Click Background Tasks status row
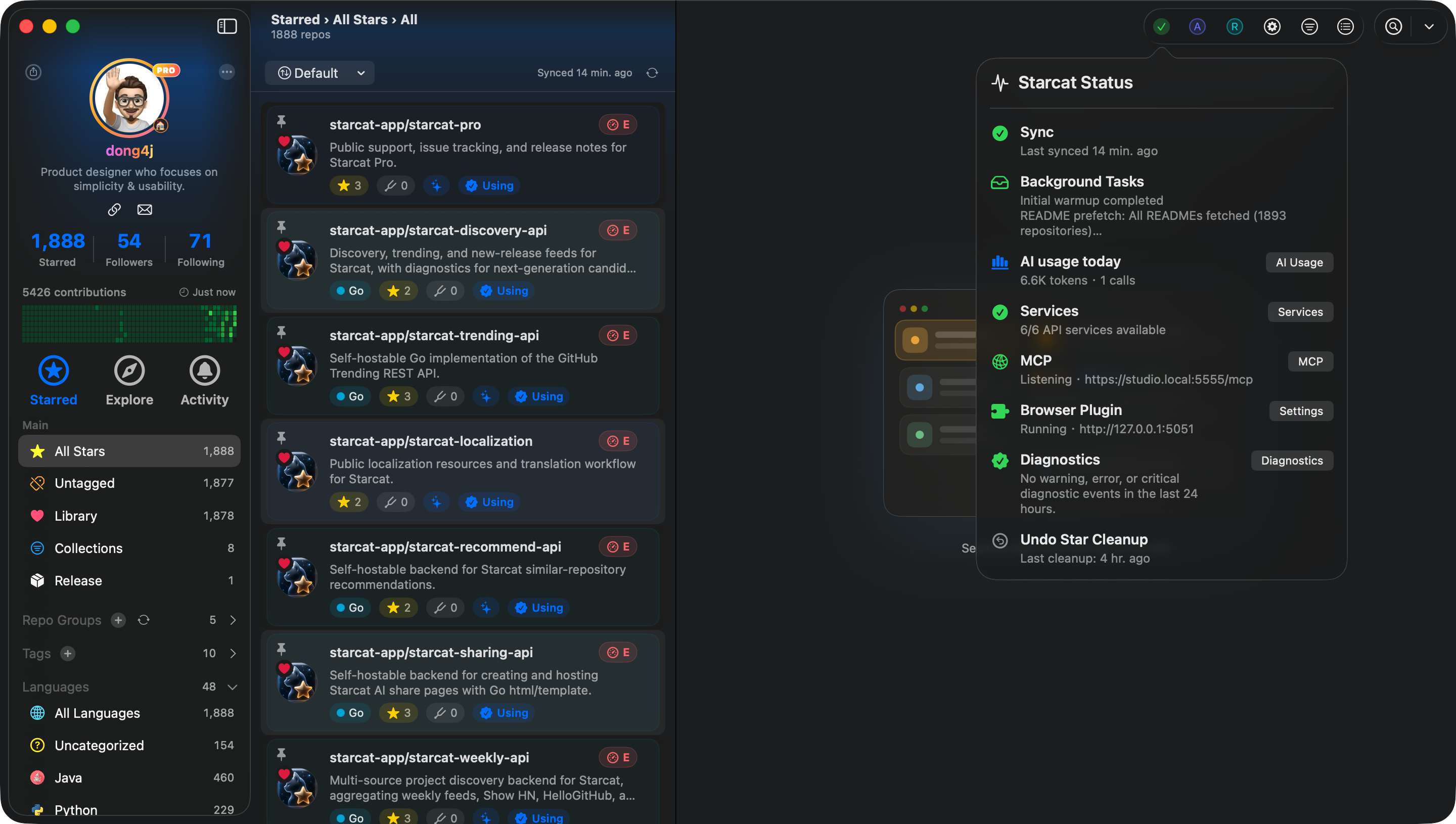The image size is (1456, 824). 1162,205
